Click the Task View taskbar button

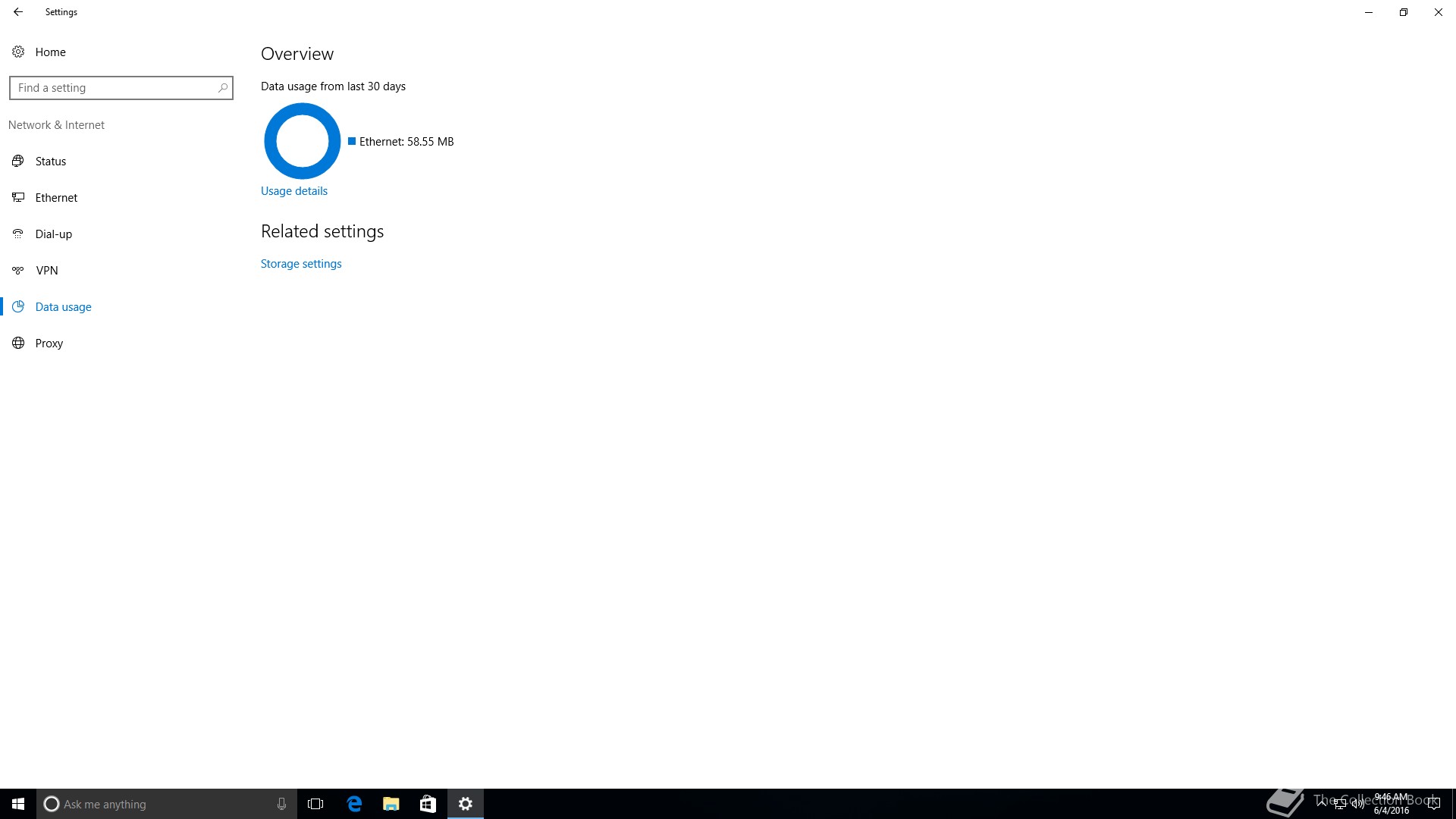click(x=315, y=804)
